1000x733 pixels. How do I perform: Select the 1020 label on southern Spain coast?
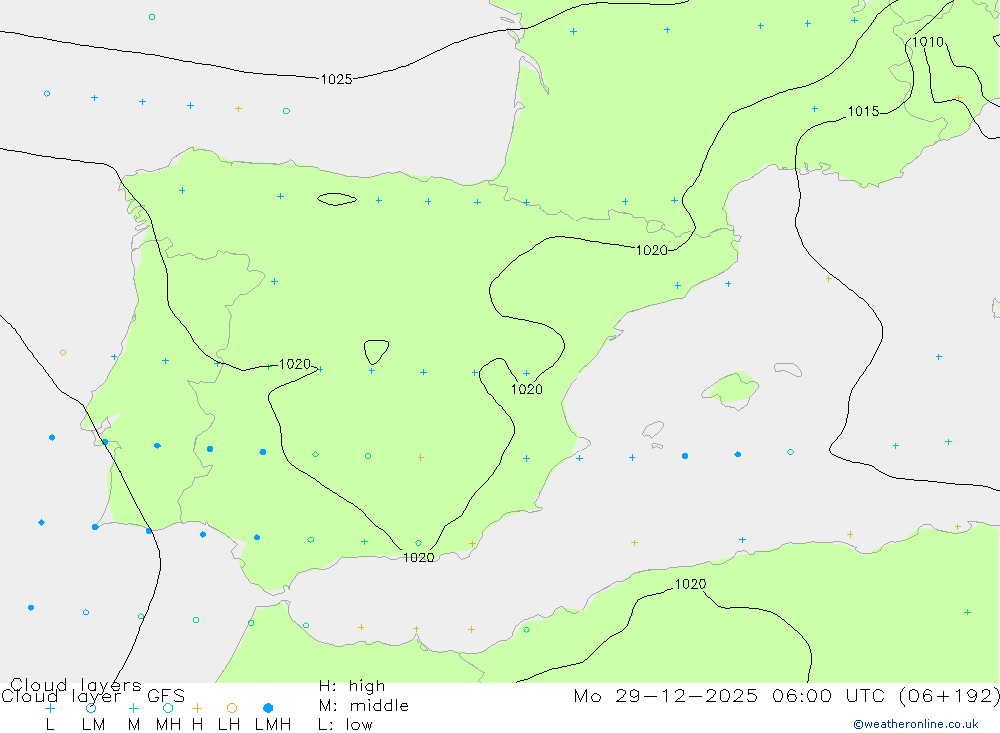(418, 558)
